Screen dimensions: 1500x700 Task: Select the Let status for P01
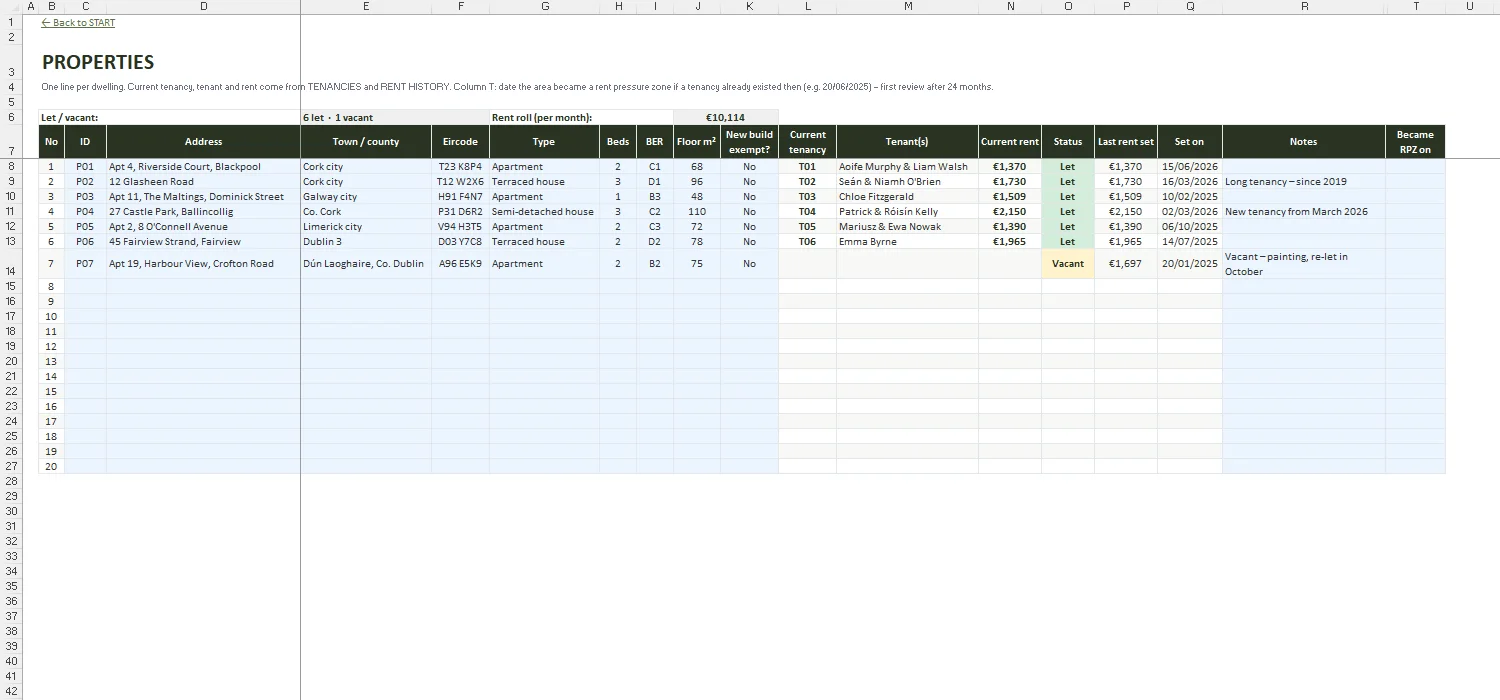coord(1068,167)
